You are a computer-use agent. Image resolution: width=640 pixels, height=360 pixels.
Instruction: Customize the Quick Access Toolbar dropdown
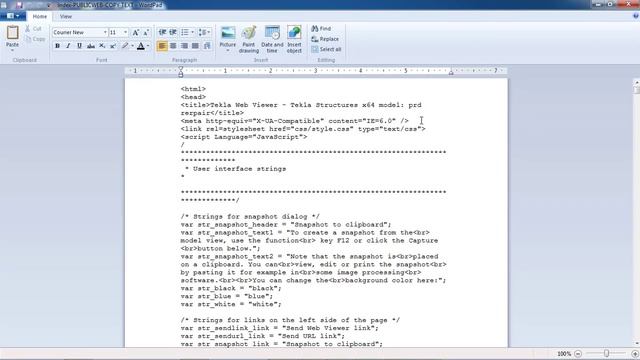(49, 6)
